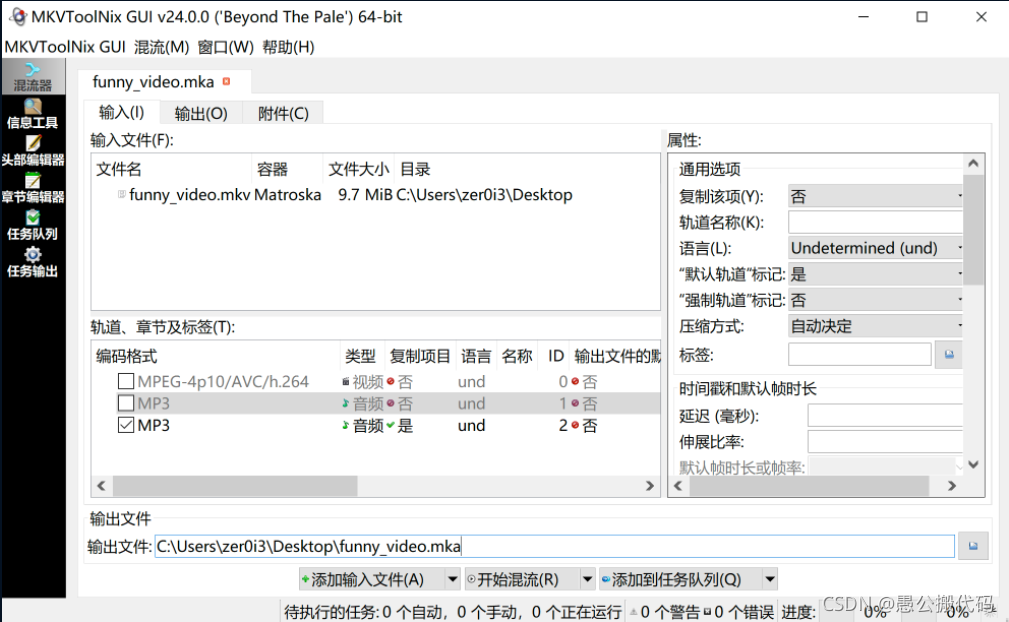
Task: Click the warnings icon in the status bar
Action: click(633, 612)
